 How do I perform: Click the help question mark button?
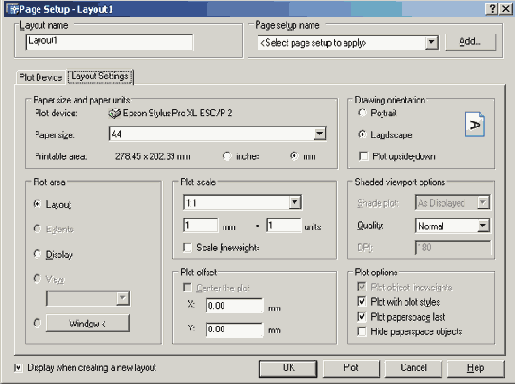492,9
